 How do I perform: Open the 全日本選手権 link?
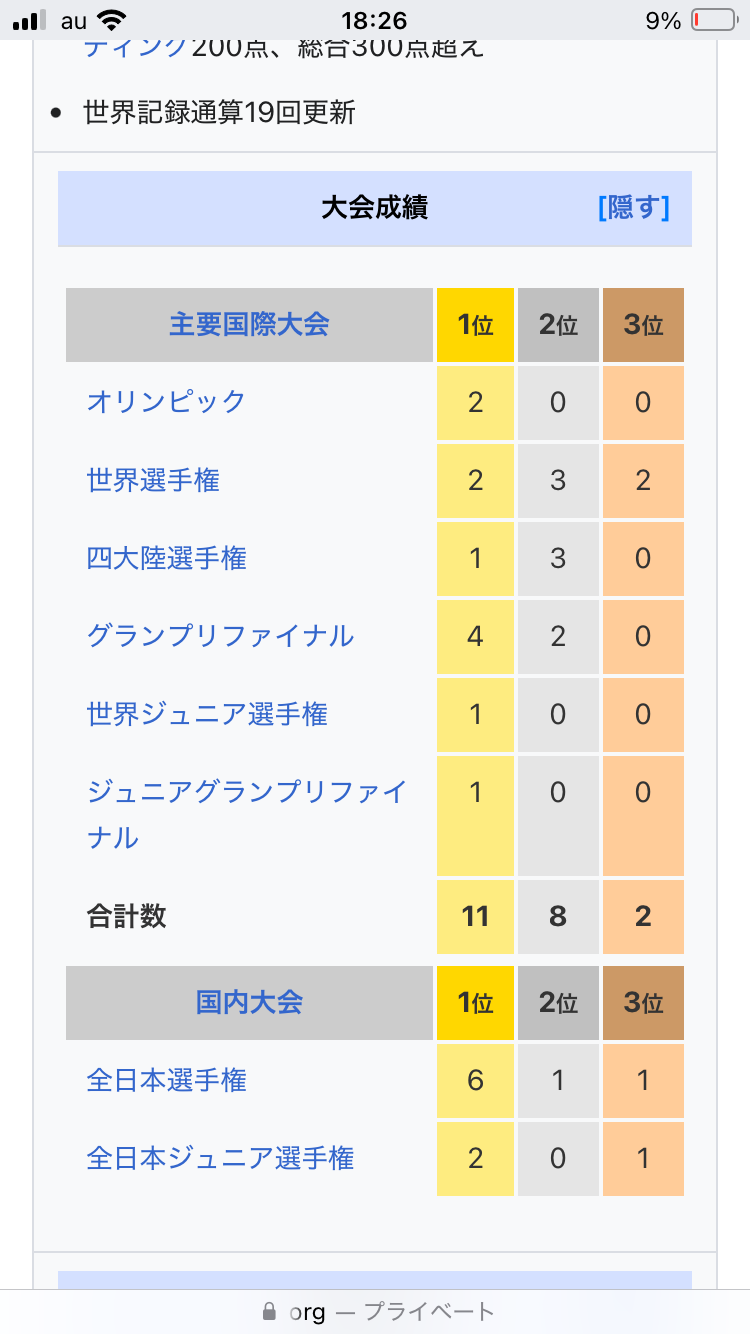[166, 1080]
